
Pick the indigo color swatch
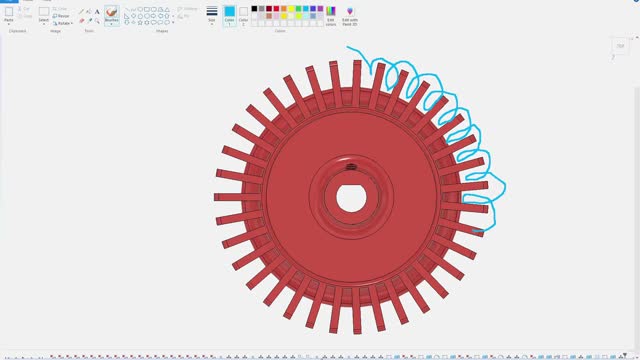[x=313, y=9]
